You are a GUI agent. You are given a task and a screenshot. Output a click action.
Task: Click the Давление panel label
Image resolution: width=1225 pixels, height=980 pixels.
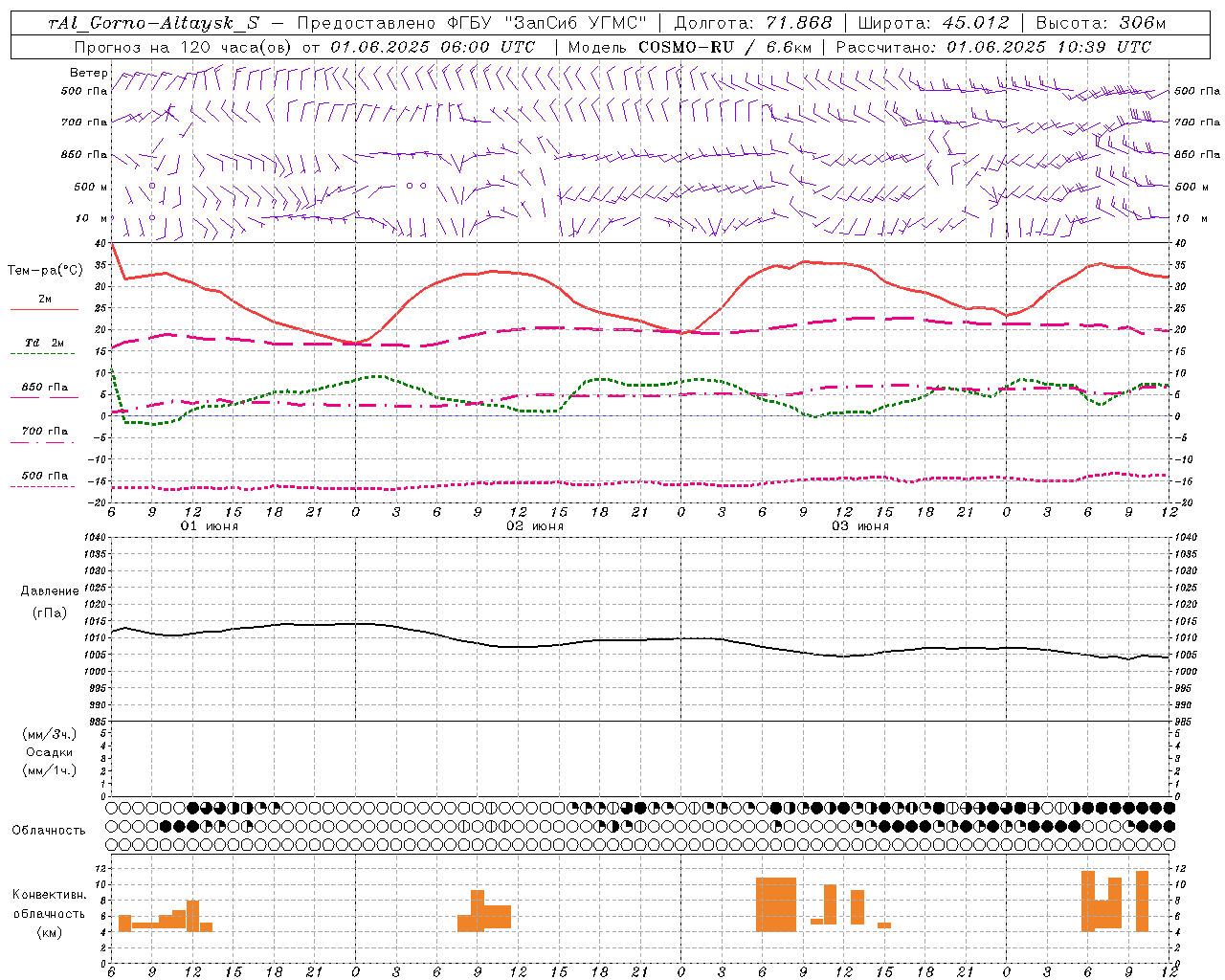pyautogui.click(x=50, y=591)
